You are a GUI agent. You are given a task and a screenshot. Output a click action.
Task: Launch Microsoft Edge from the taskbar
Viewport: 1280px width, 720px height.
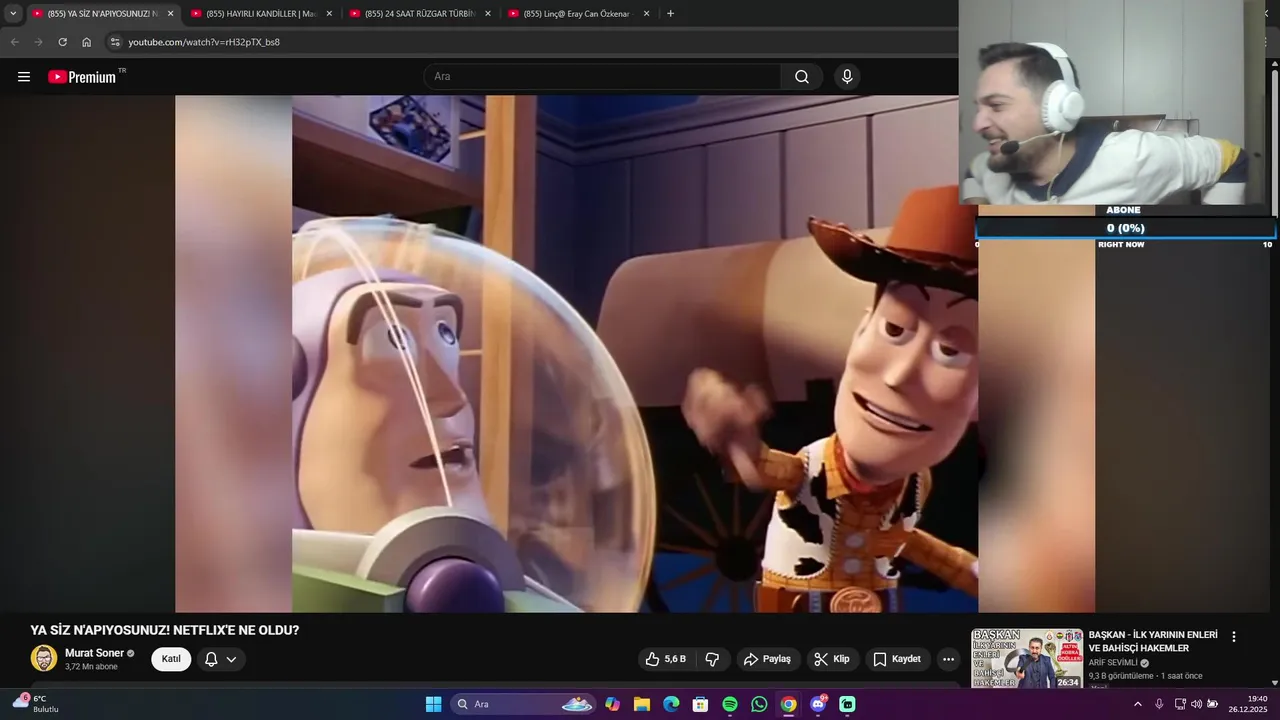tap(671, 704)
